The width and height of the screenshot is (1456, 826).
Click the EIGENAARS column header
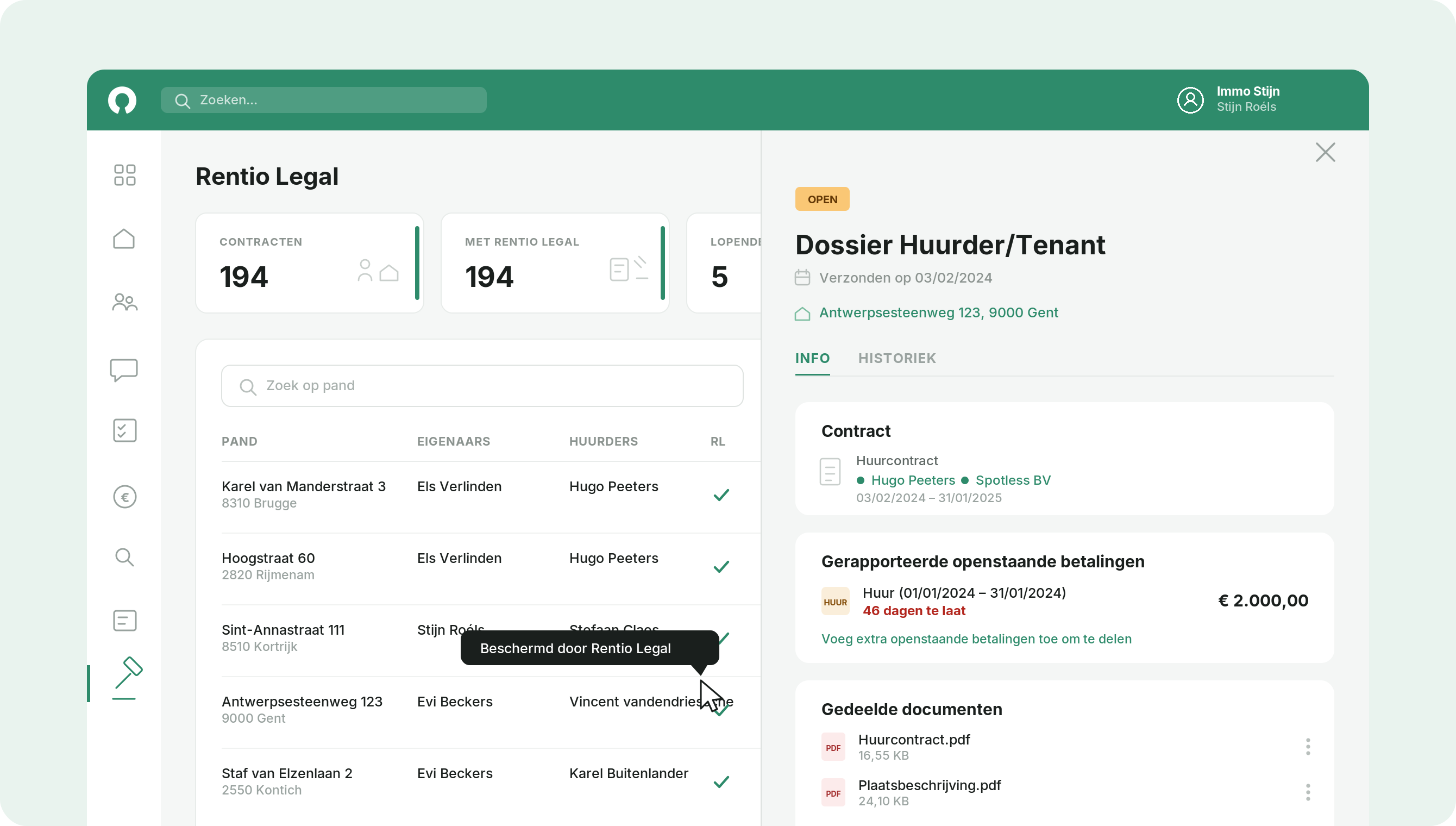point(453,441)
